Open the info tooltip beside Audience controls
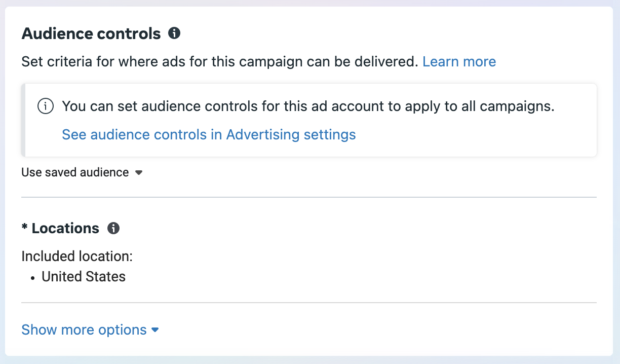This screenshot has height=364, width=620. (174, 33)
